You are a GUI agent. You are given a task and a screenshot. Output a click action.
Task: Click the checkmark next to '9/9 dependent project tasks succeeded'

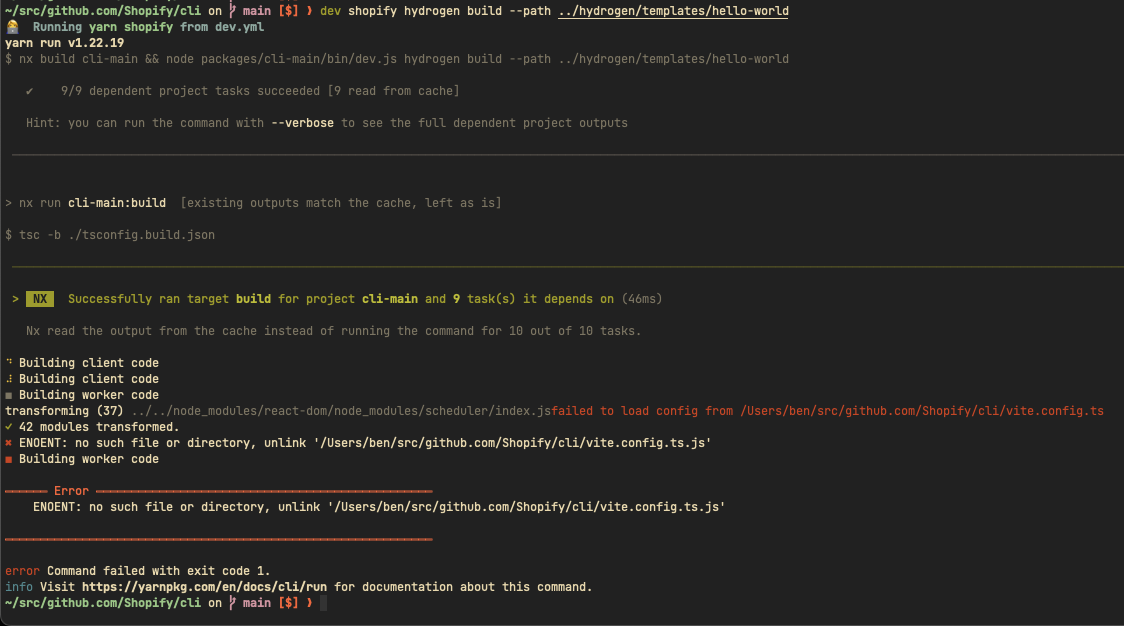30,90
